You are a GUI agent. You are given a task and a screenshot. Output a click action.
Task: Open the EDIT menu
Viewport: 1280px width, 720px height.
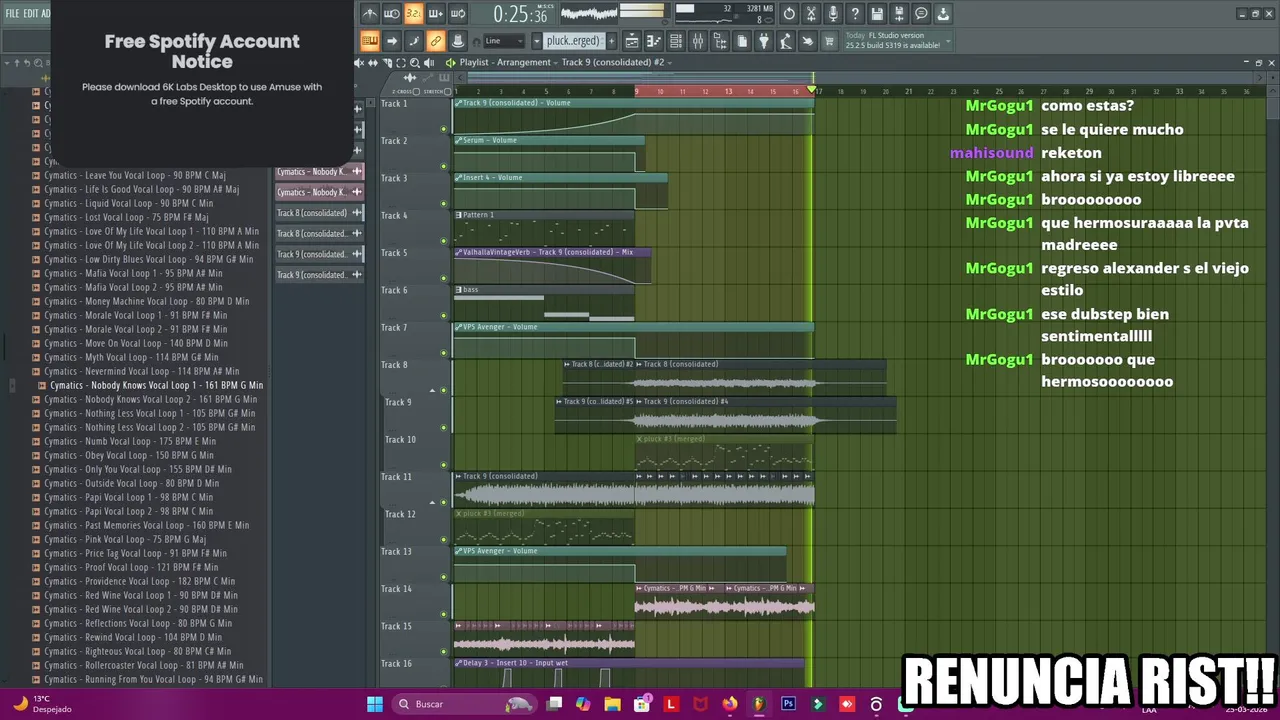[x=31, y=13]
